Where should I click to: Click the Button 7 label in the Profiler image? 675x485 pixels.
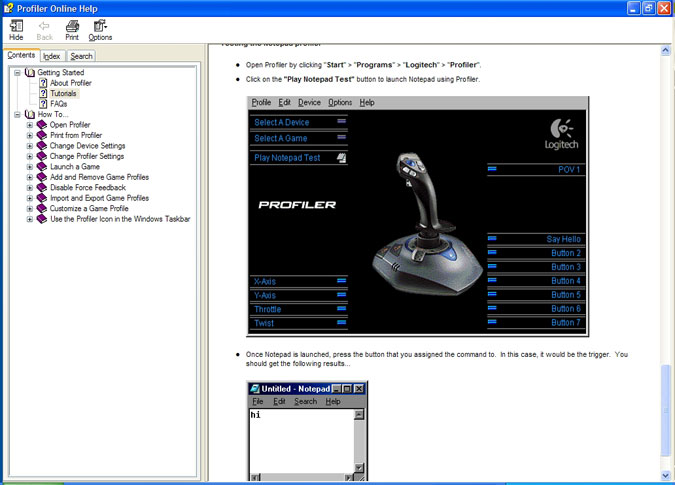tap(566, 322)
